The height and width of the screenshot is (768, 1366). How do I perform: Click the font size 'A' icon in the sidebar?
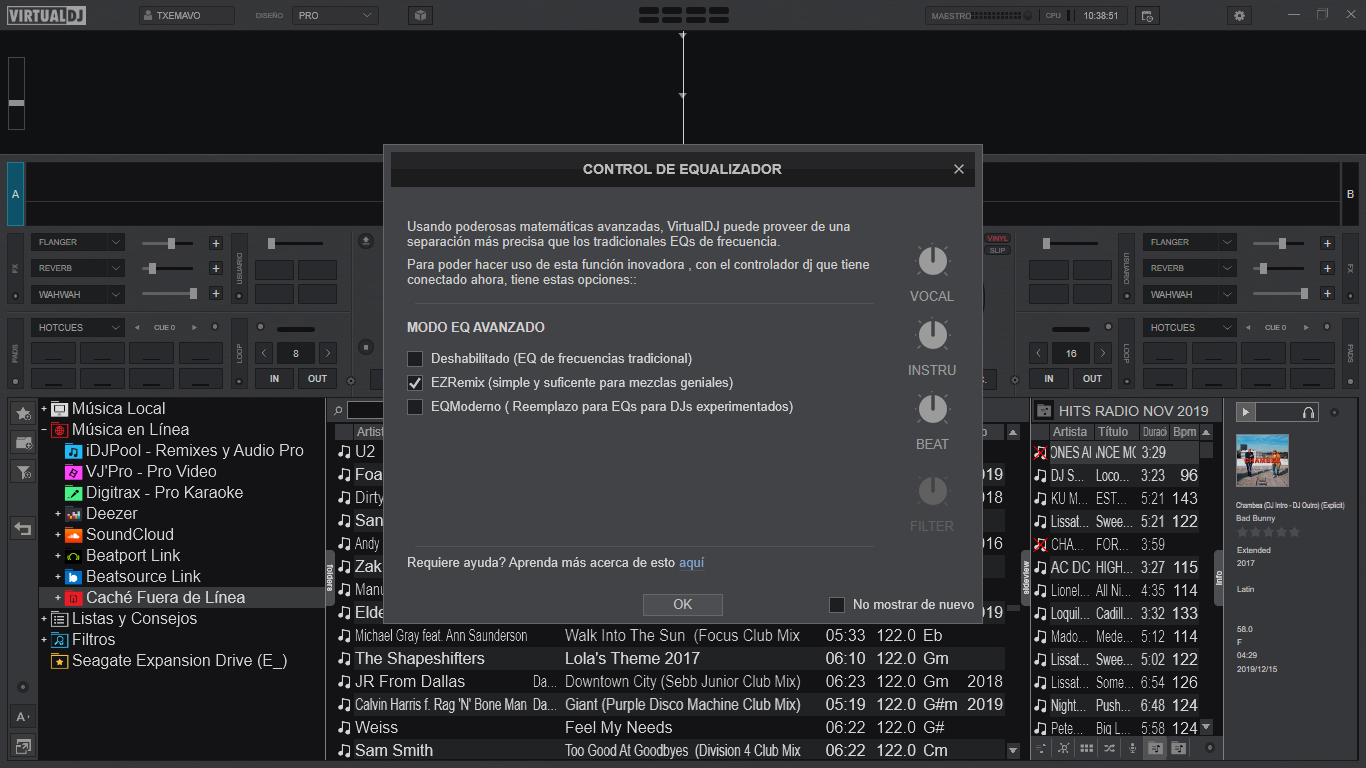click(x=23, y=716)
